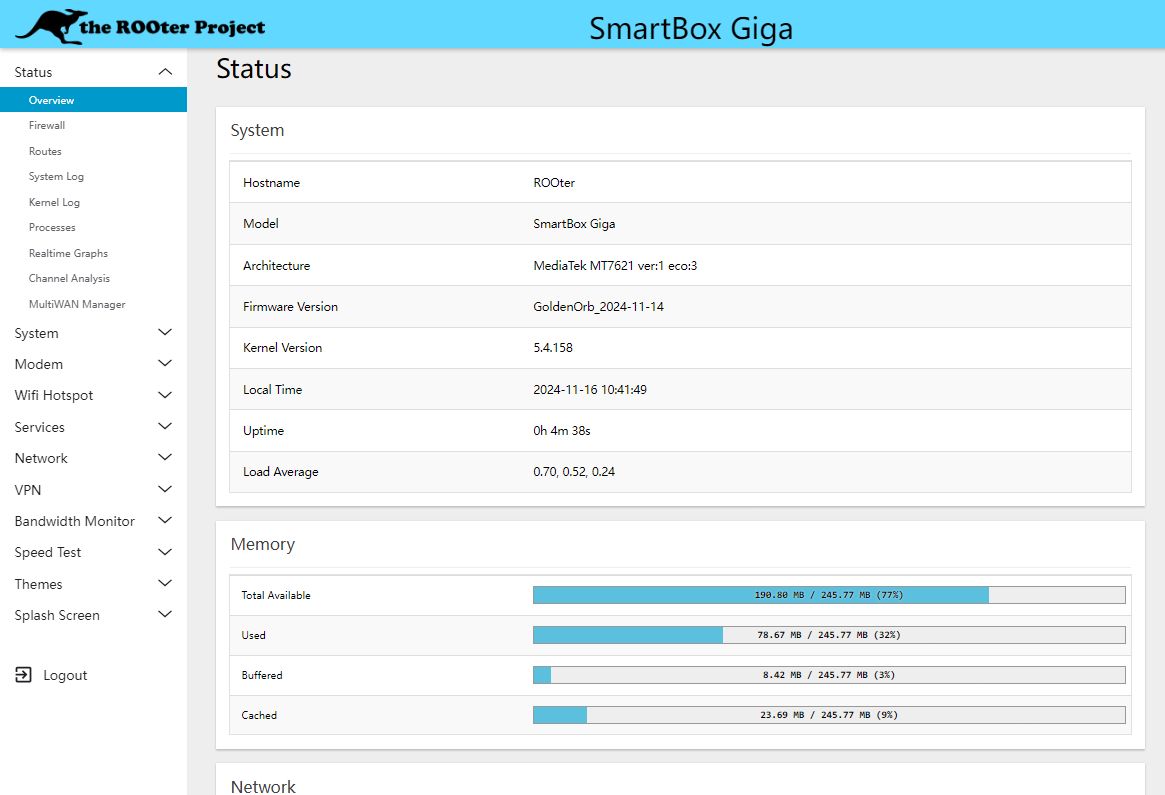
Task: Click the Load Average row label
Action: 281,472
